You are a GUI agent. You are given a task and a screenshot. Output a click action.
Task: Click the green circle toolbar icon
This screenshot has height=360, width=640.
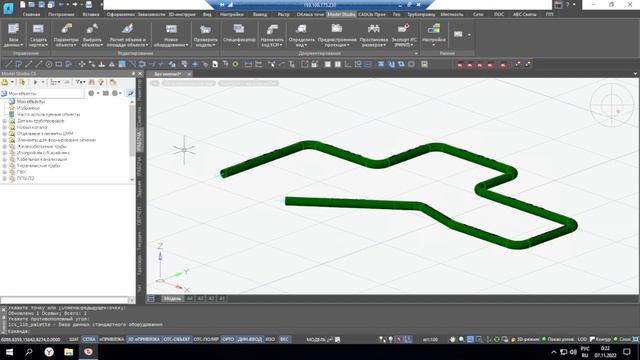[236, 64]
